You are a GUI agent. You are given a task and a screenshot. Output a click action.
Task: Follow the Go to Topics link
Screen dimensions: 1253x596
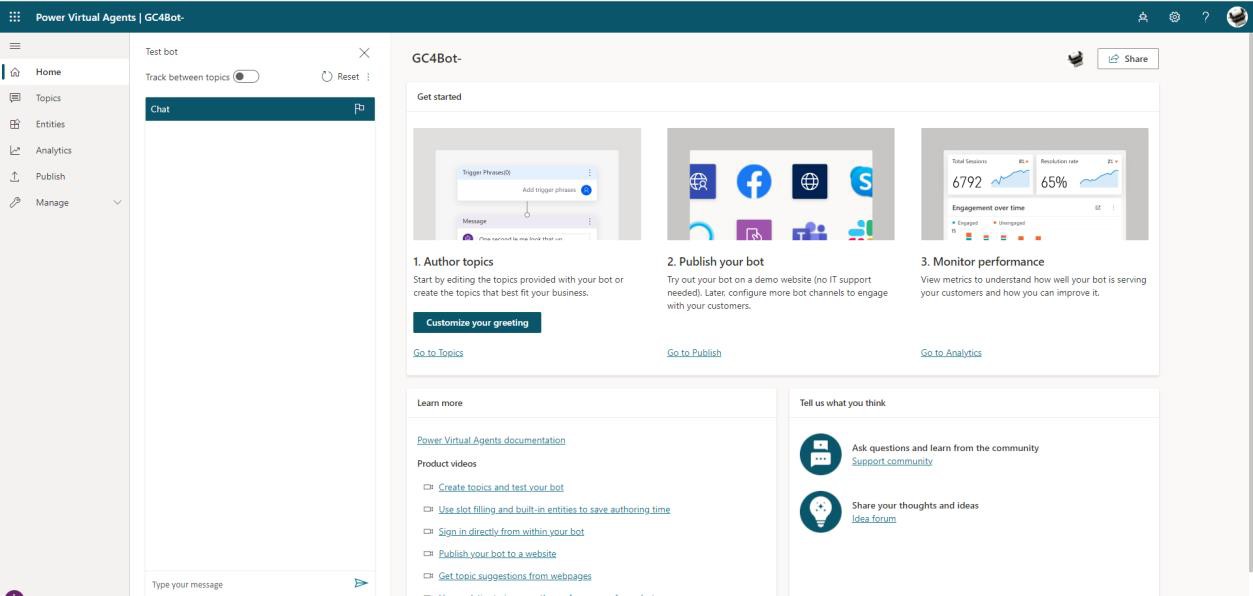click(438, 352)
